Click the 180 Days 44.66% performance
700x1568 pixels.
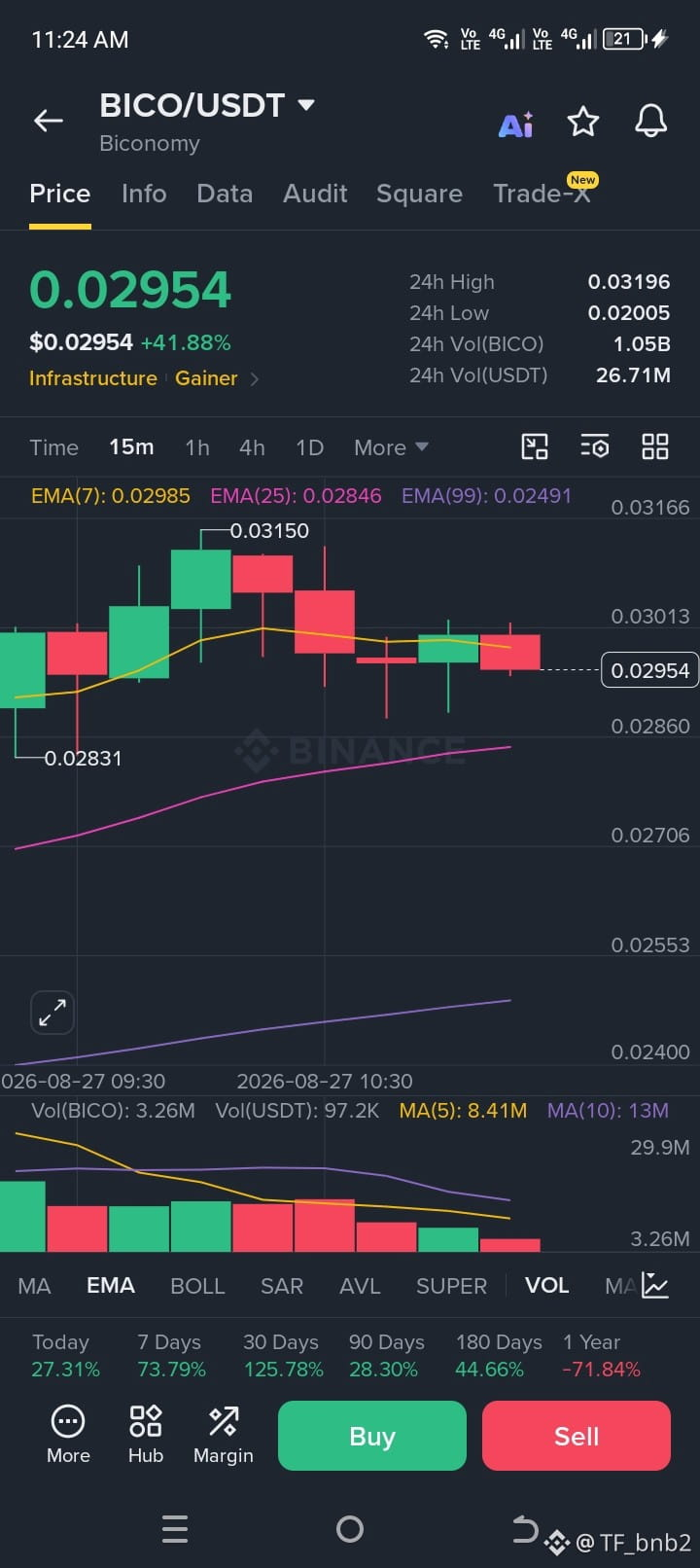click(x=499, y=1356)
